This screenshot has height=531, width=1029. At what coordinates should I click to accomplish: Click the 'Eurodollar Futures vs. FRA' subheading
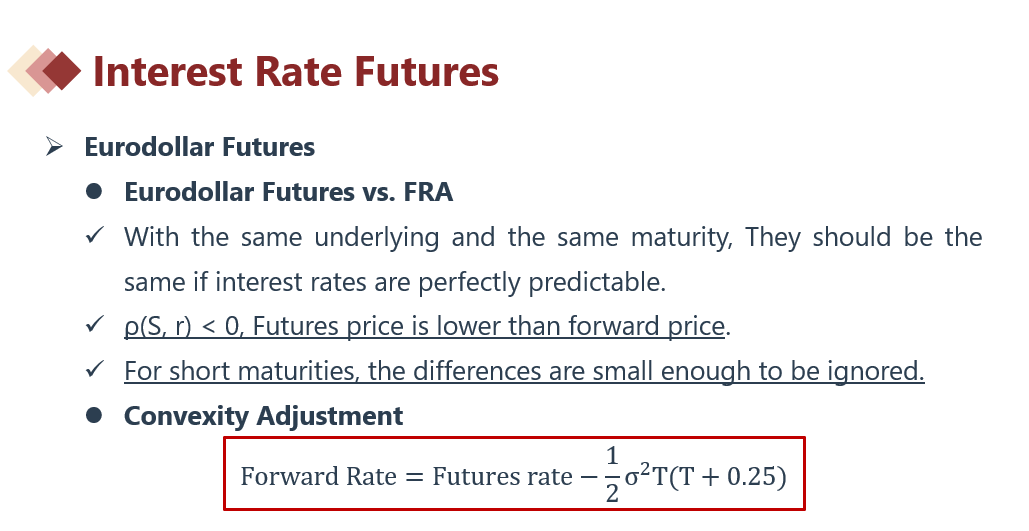click(288, 192)
